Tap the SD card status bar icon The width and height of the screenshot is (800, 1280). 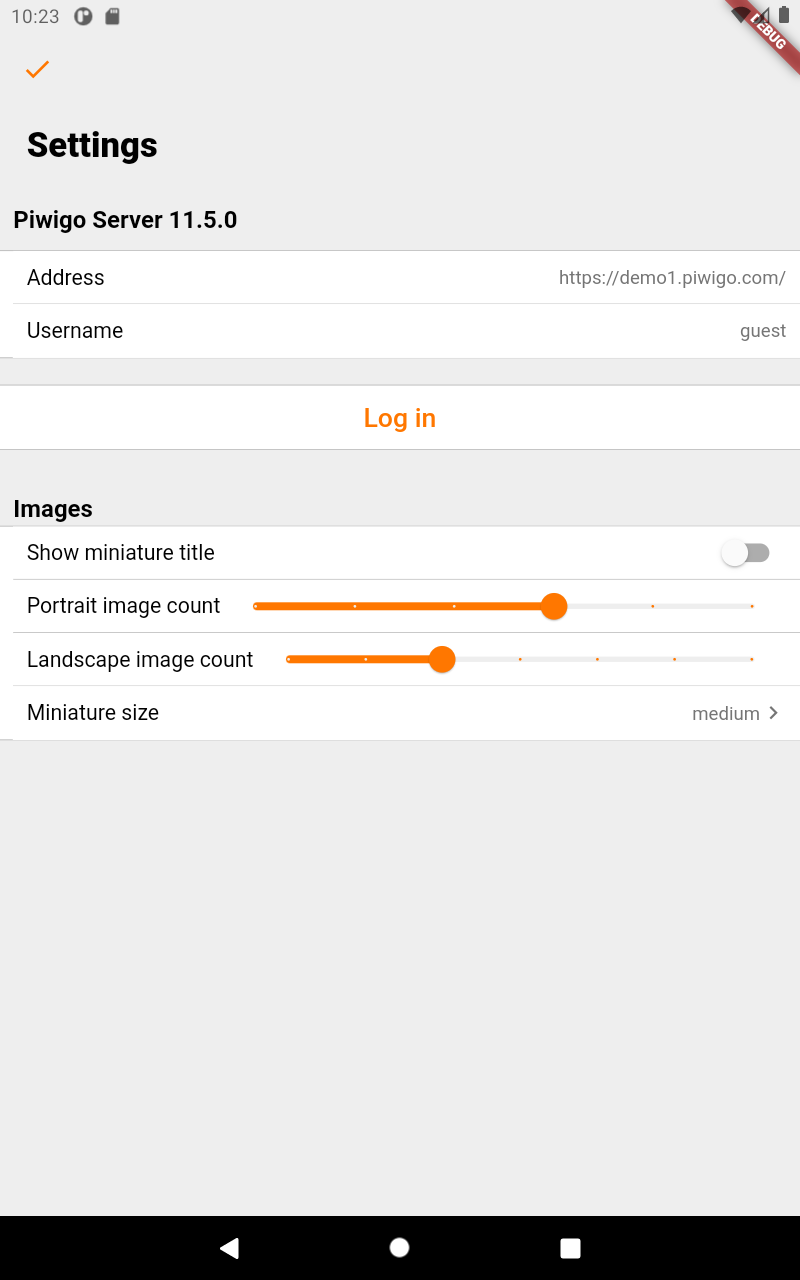click(x=113, y=17)
